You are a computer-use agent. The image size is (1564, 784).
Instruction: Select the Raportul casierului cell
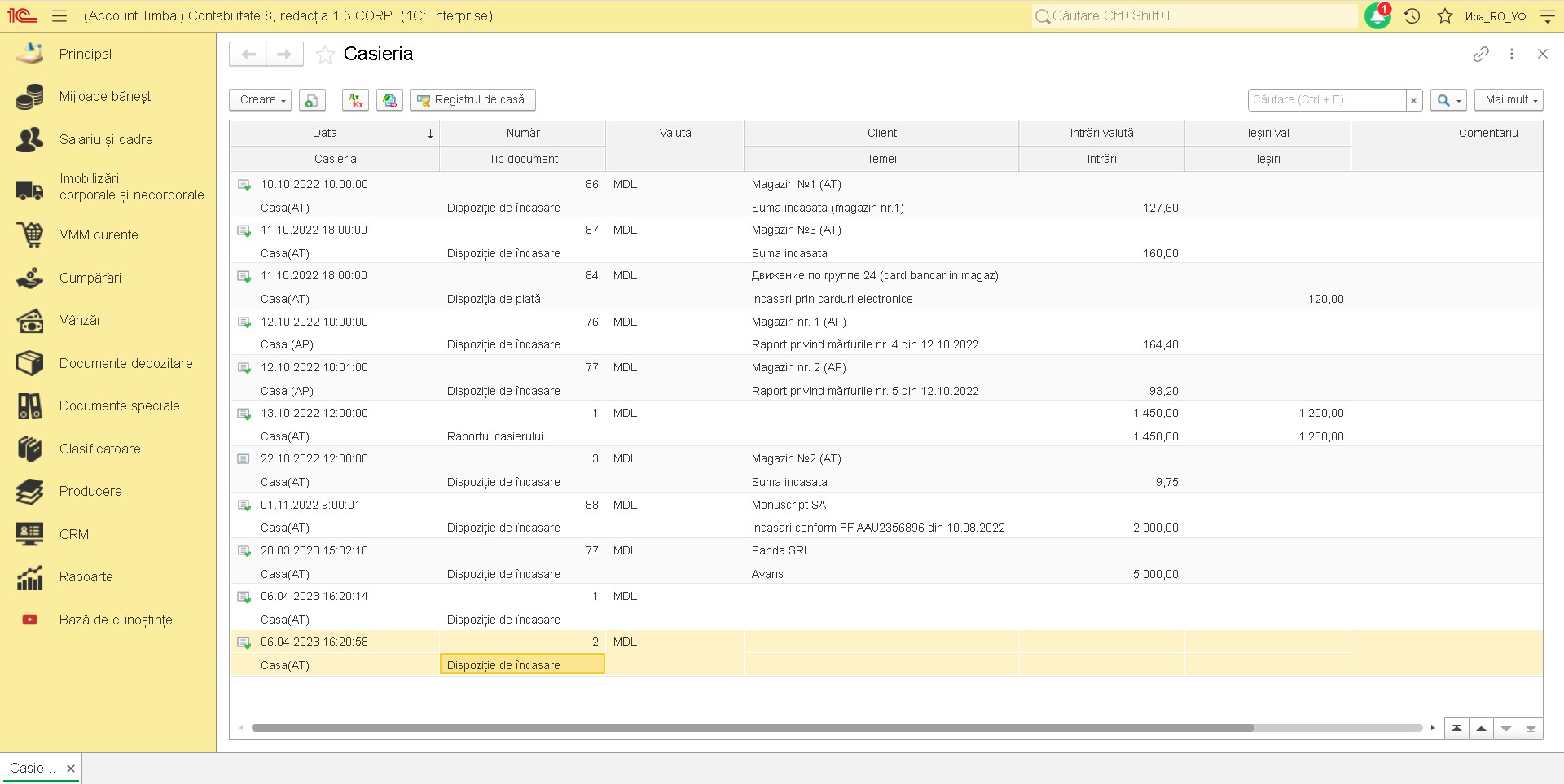pyautogui.click(x=522, y=436)
